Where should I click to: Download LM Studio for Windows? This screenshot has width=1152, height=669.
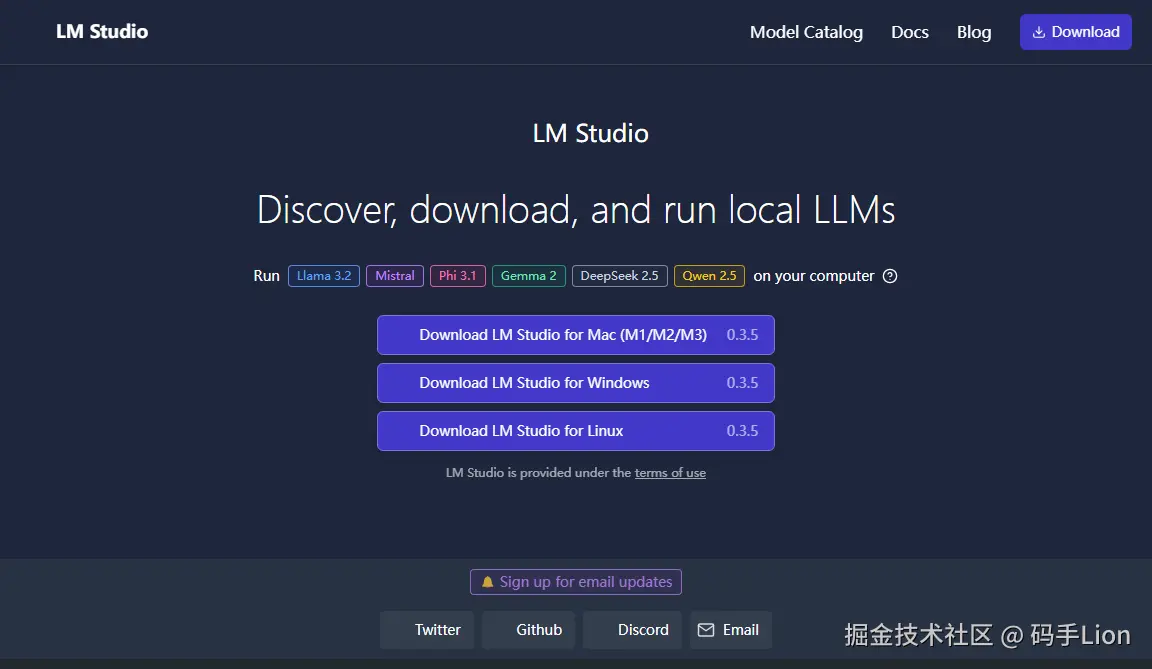576,383
